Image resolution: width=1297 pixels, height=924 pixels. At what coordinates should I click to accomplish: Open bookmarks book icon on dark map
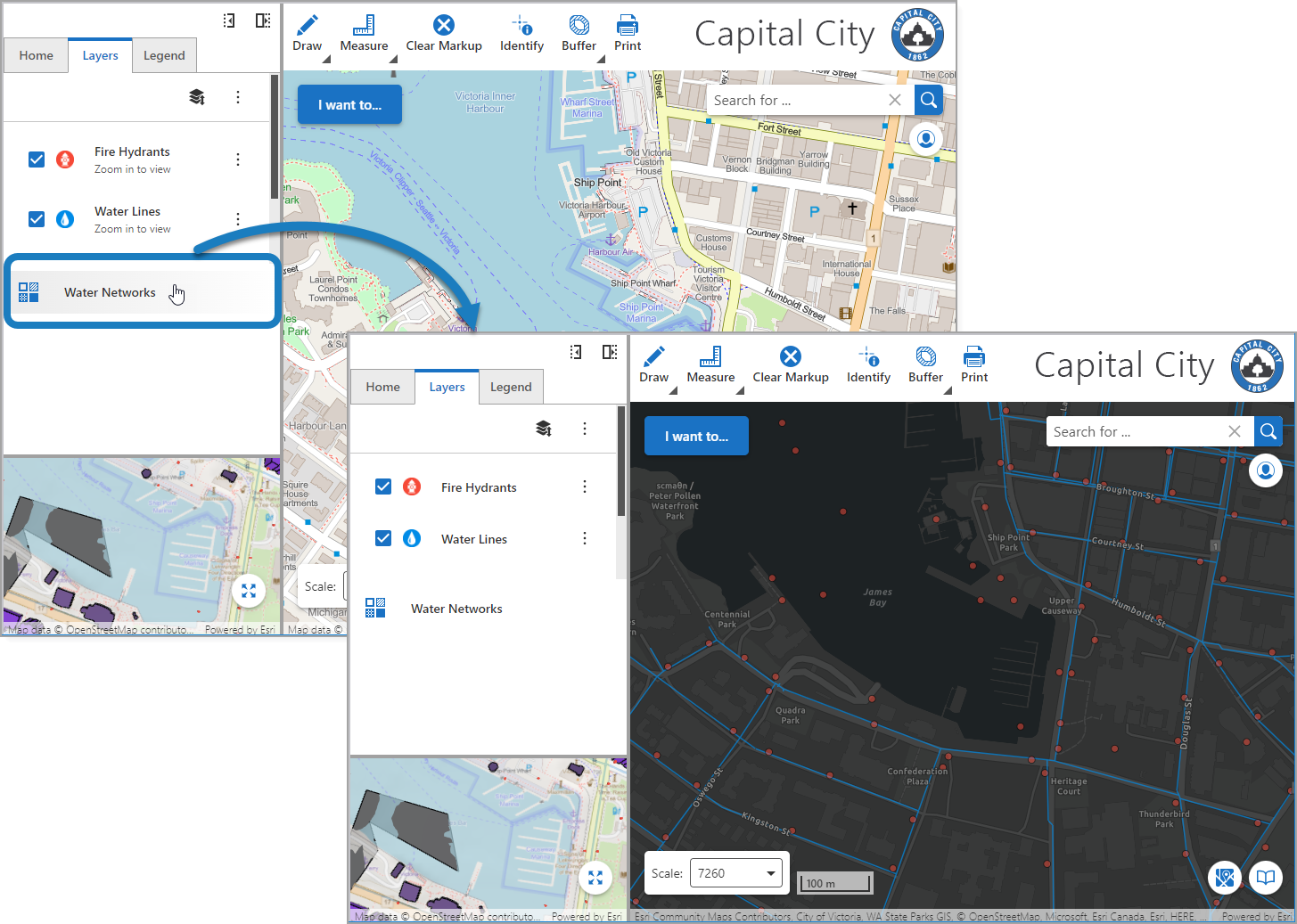point(1265,878)
